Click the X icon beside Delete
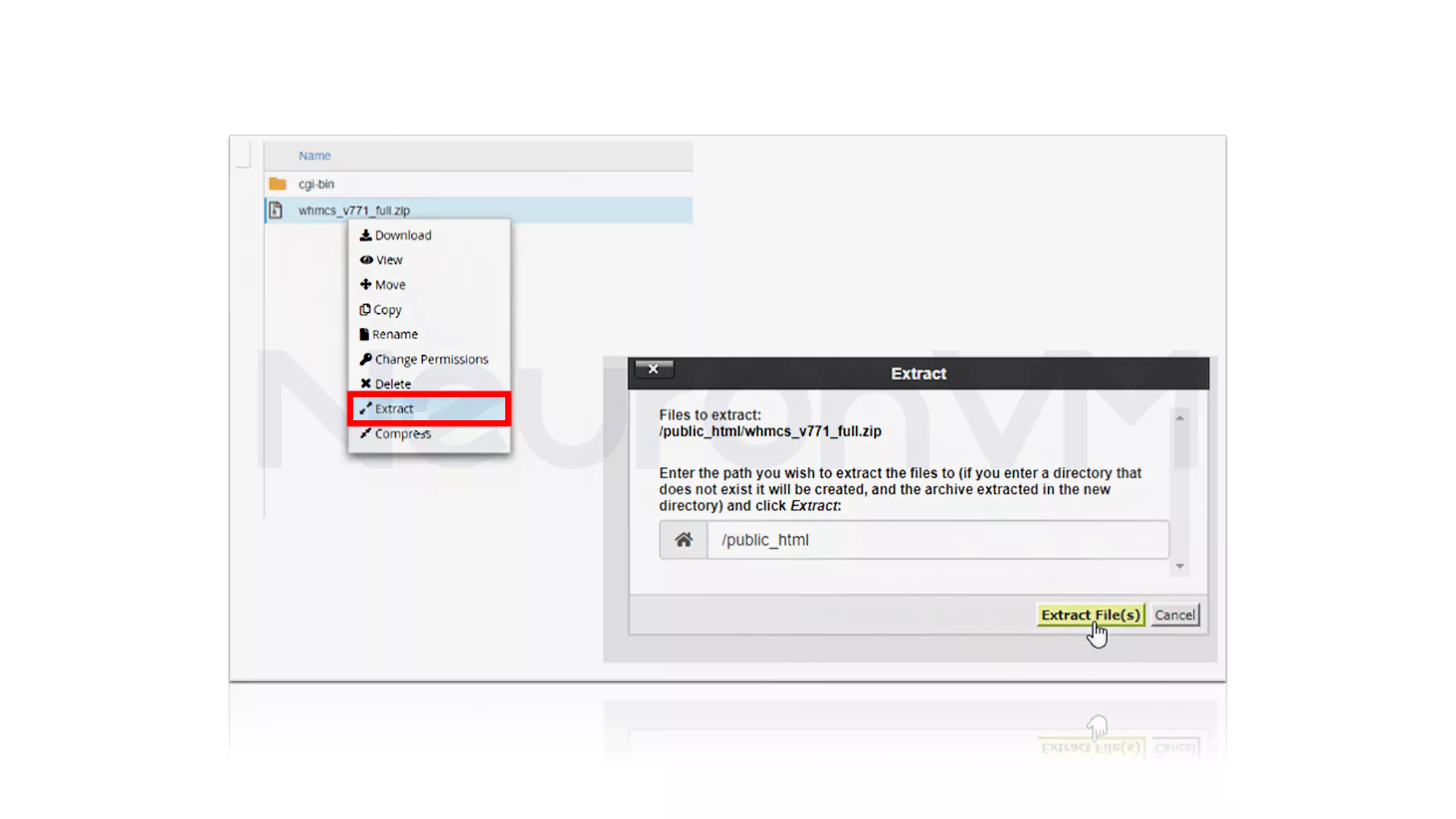 [x=366, y=384]
